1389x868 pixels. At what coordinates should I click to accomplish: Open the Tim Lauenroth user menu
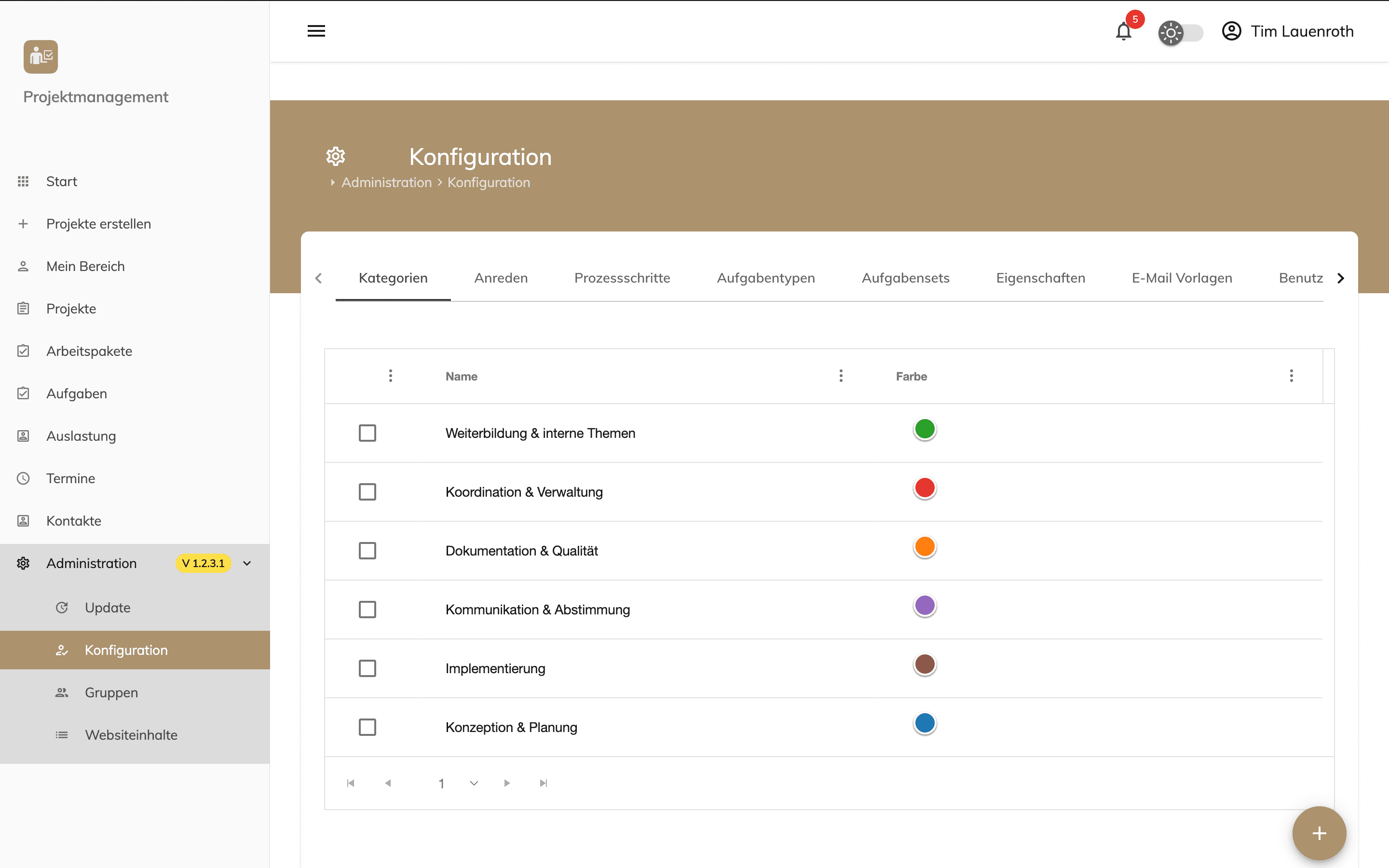(x=1287, y=31)
